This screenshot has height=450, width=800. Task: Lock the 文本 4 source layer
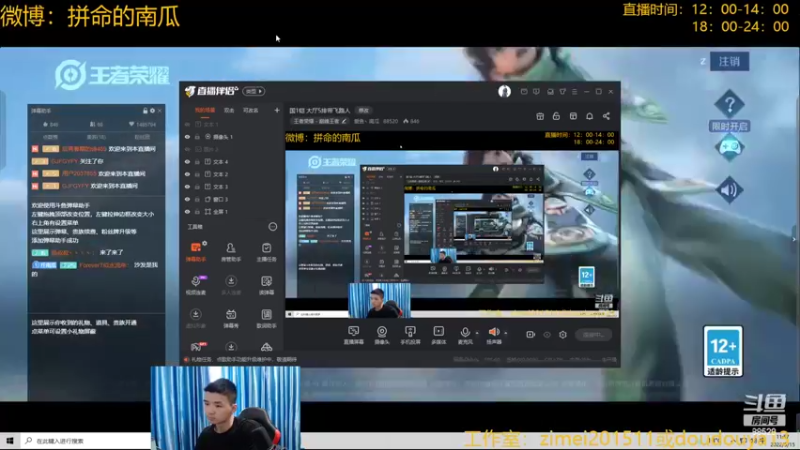coord(197,162)
